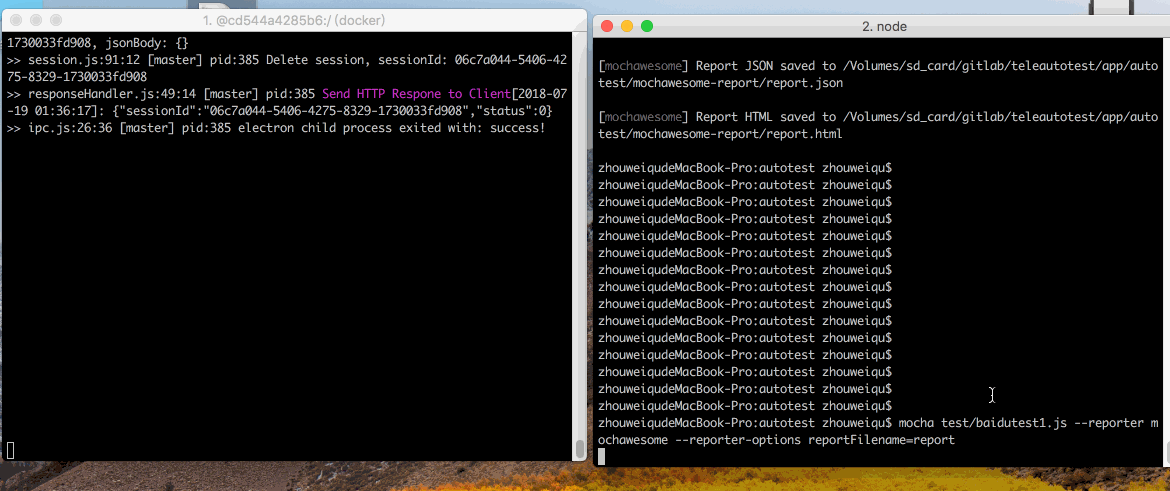1170x491 pixels.
Task: Click the block cursor in the node terminal
Action: pyautogui.click(x=603, y=457)
